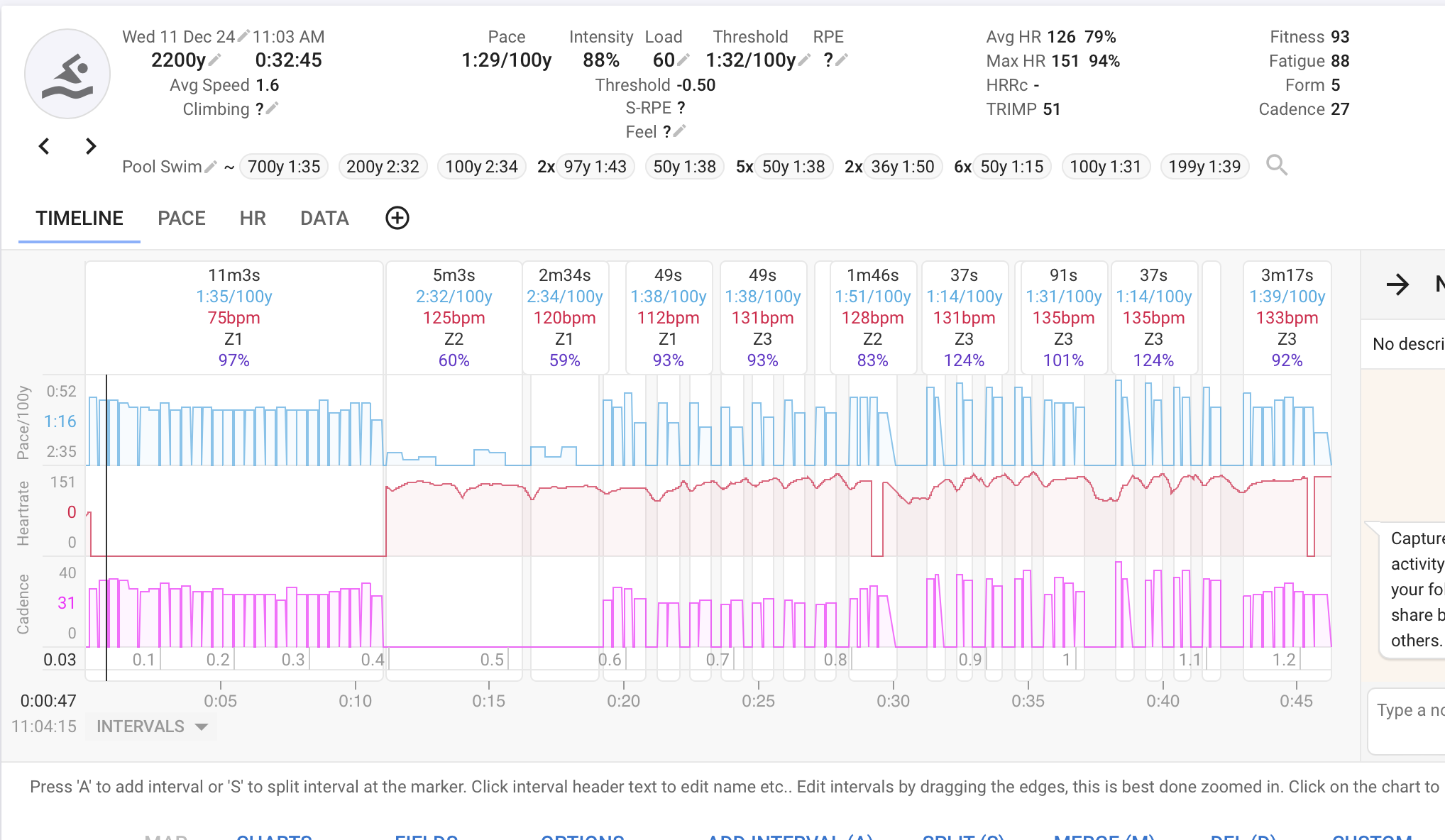
Task: Go to next activity arrow
Action: (x=91, y=146)
